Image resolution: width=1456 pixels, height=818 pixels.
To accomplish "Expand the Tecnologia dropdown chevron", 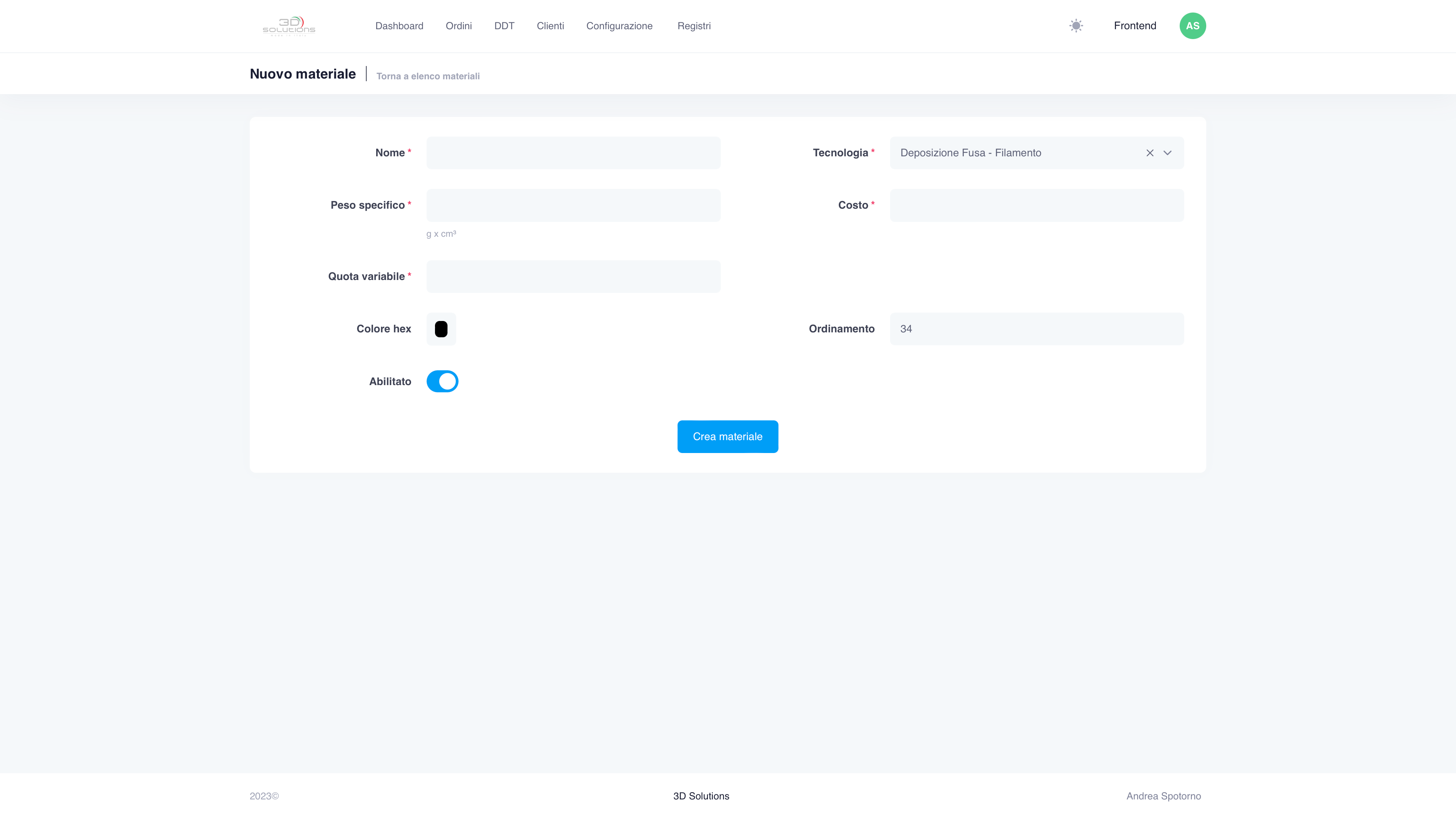I will pyautogui.click(x=1167, y=153).
